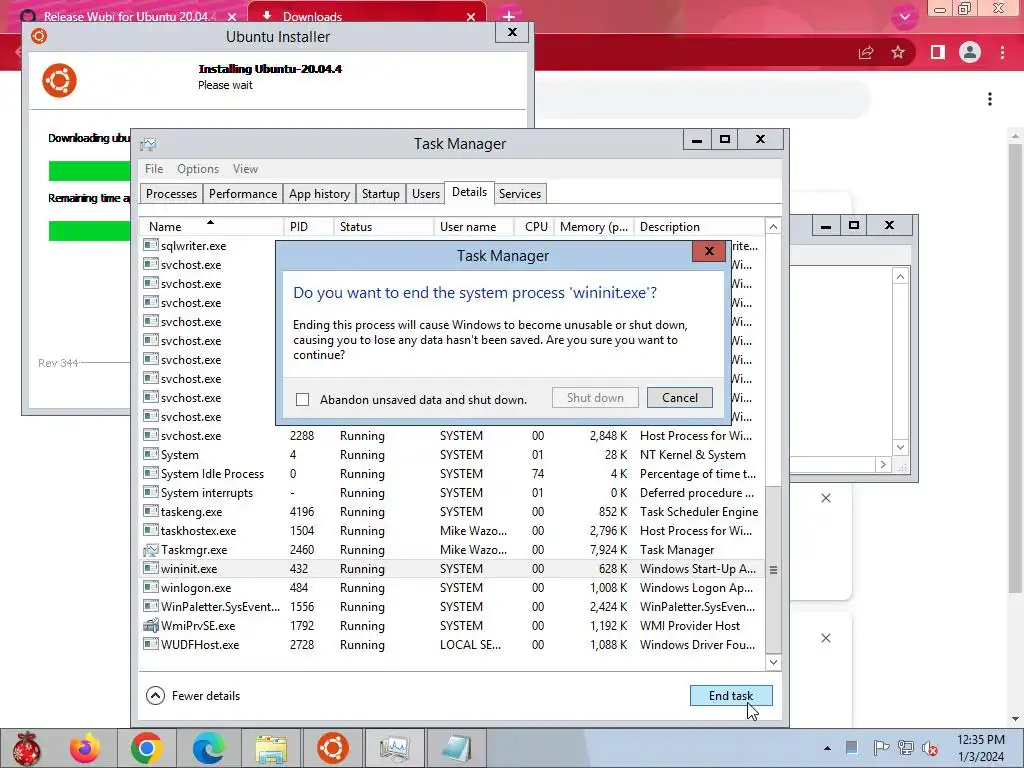Screen dimensions: 1024x768
Task: Sort process list by User name column
Action: point(473,227)
